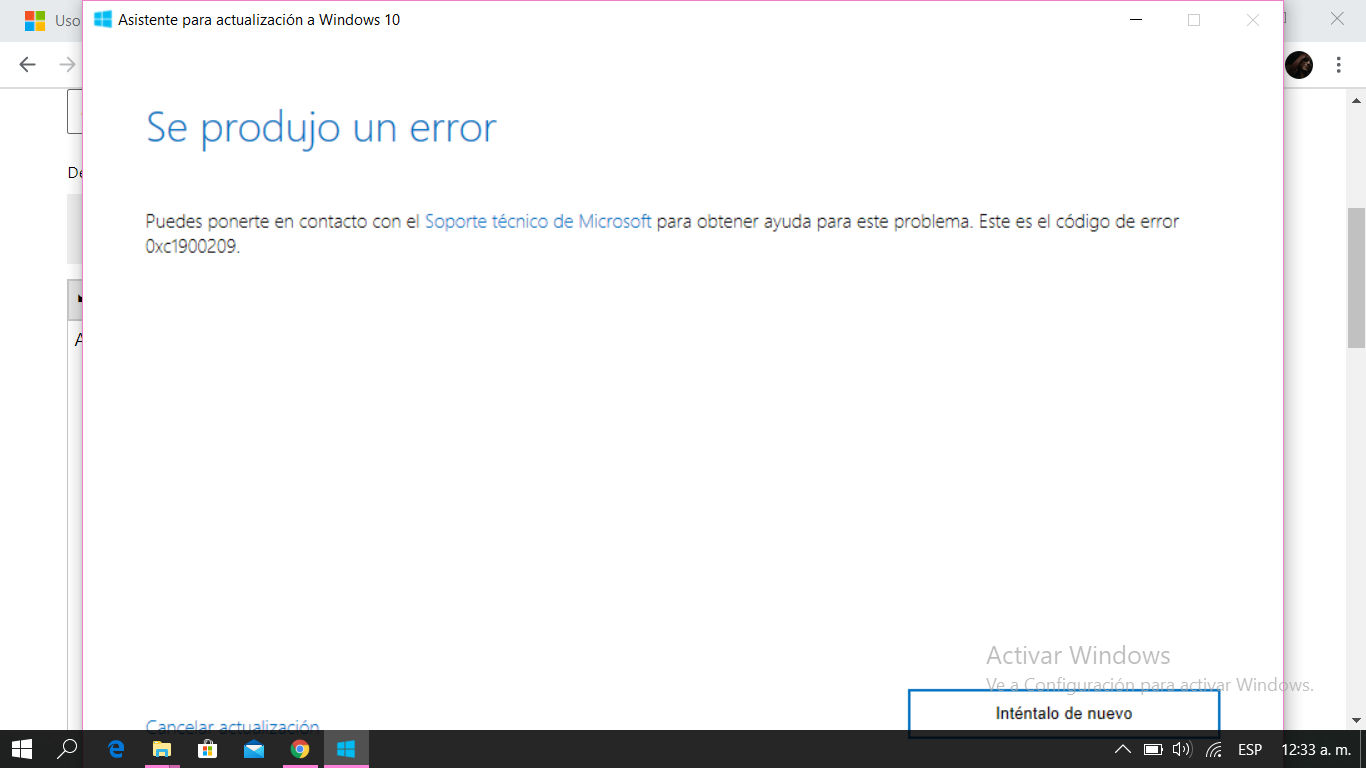The image size is (1366, 768).
Task: Click the Windows logo in assistant title bar
Action: click(x=103, y=20)
